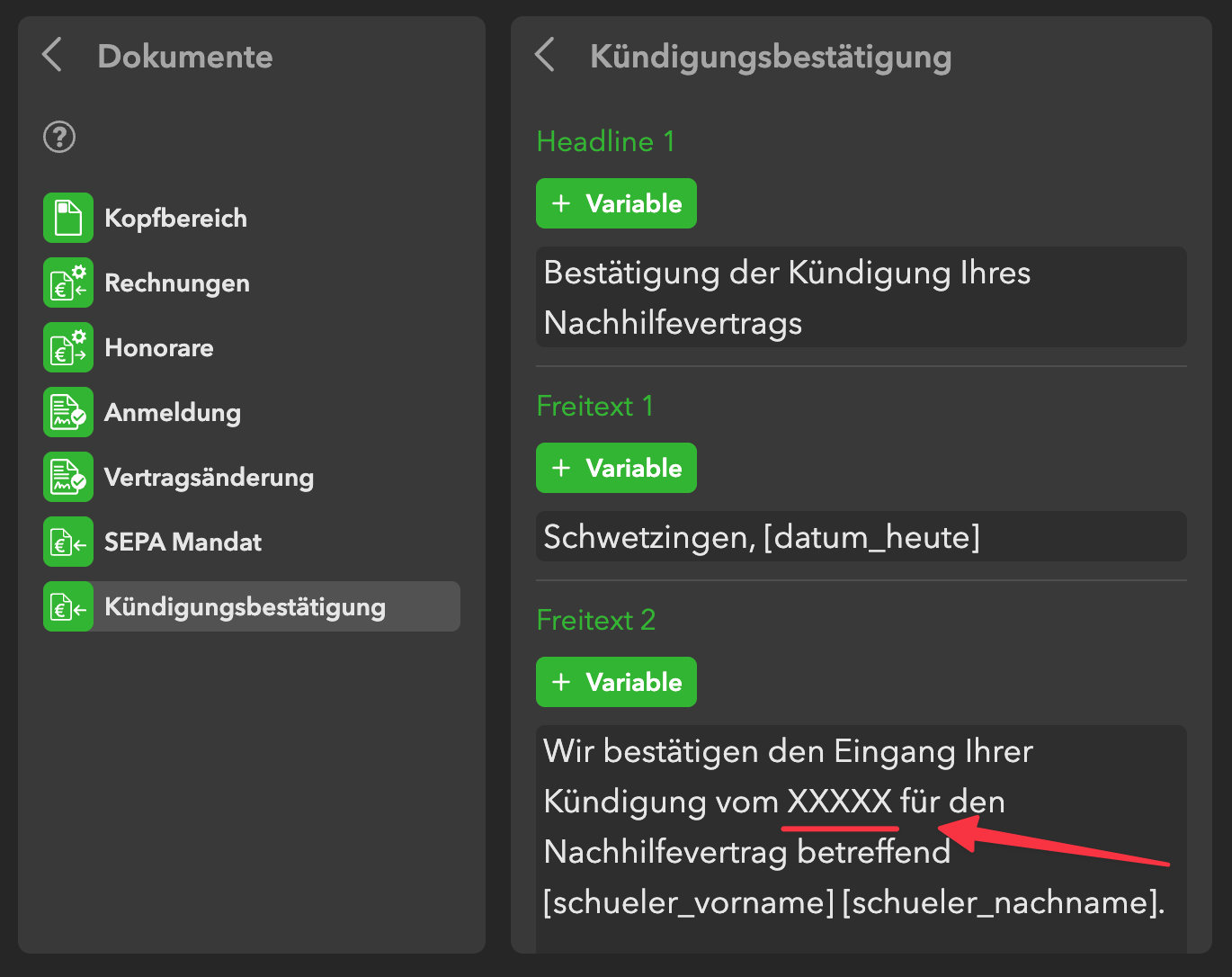
Task: Click the Honorare euro icon
Action: point(68,347)
